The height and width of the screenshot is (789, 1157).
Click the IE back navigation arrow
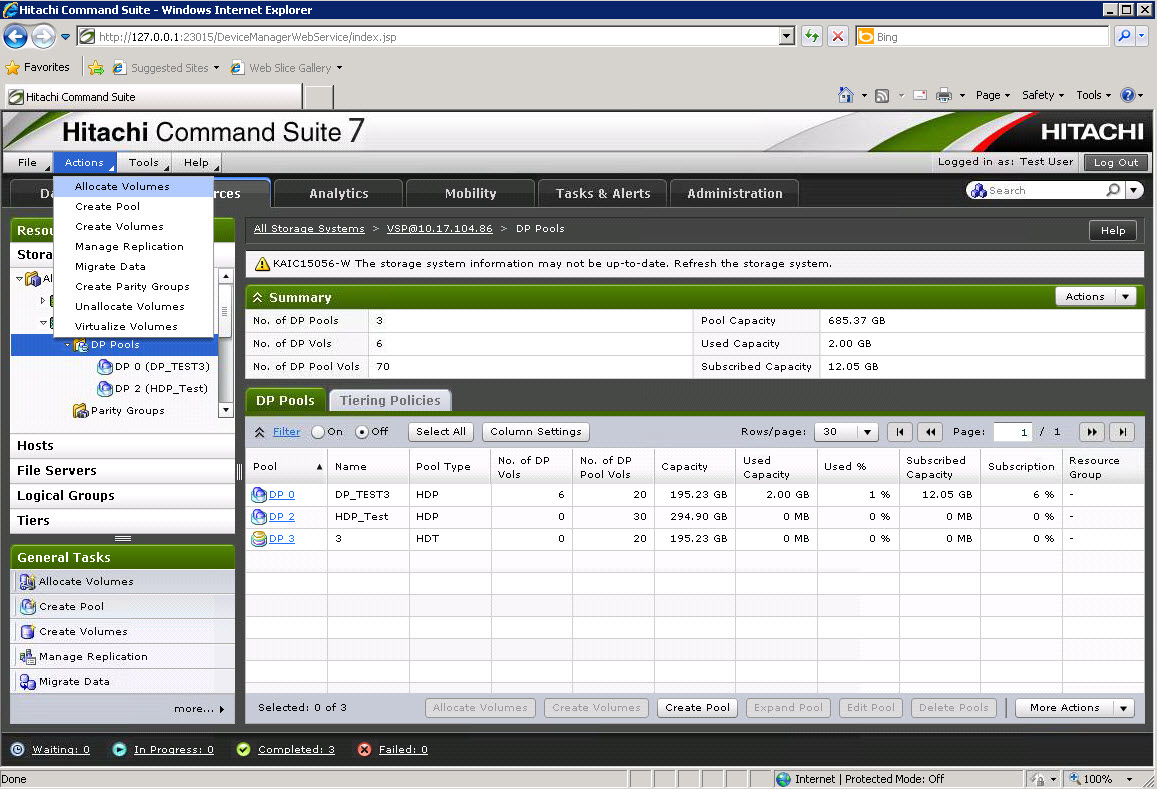click(15, 36)
